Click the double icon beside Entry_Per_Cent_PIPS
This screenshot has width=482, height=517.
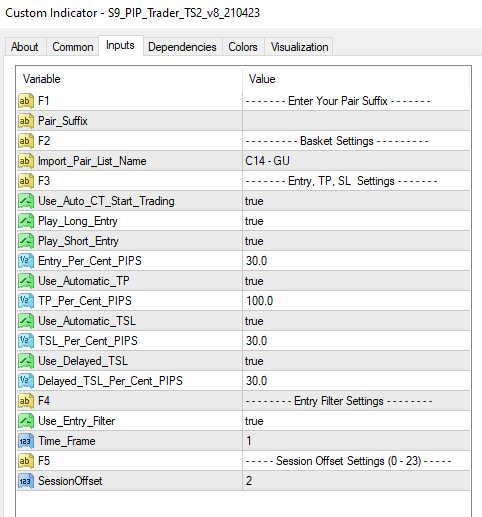26,261
